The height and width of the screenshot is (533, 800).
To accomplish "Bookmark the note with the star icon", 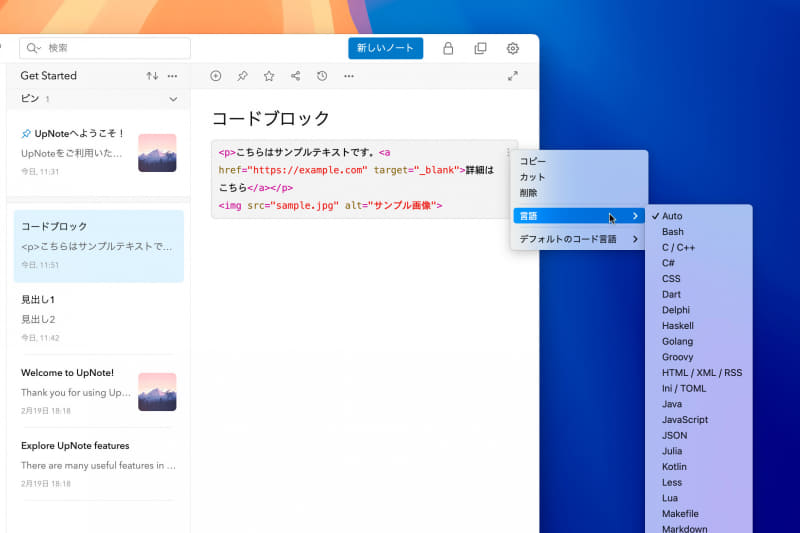I will (269, 76).
